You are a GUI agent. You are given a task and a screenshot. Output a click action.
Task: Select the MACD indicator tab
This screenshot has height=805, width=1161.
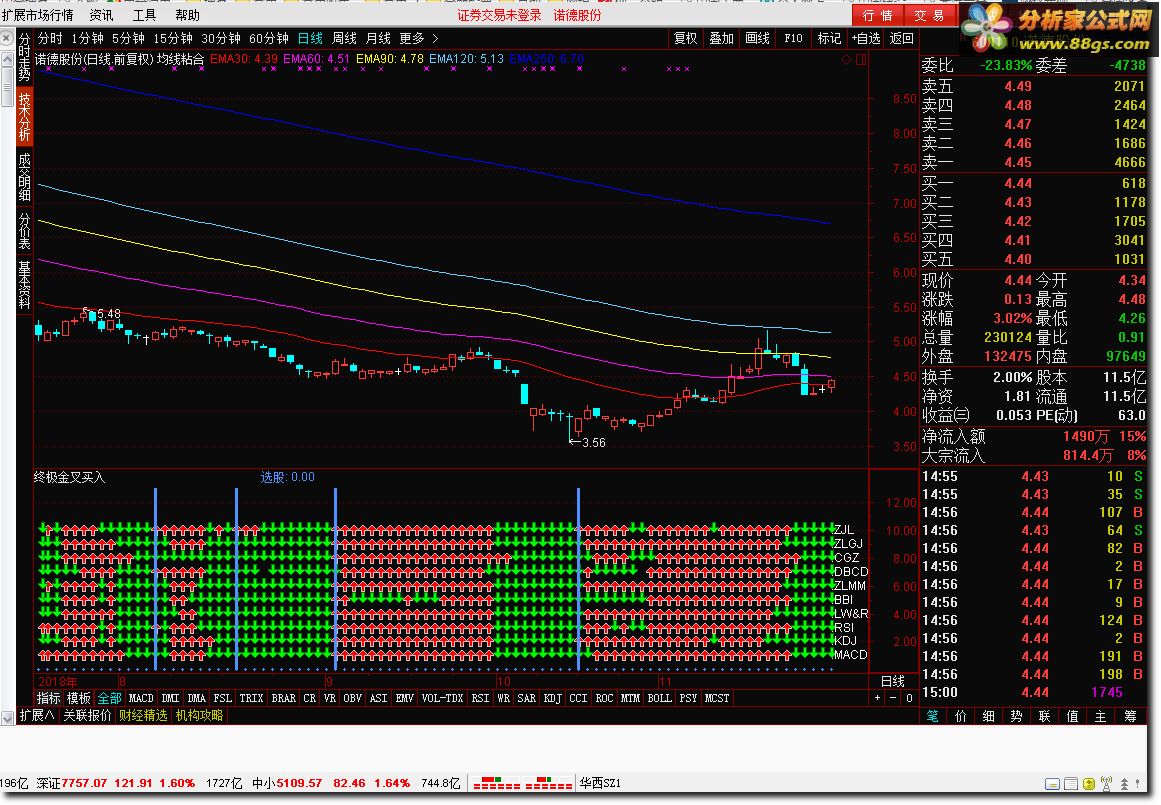[x=141, y=698]
